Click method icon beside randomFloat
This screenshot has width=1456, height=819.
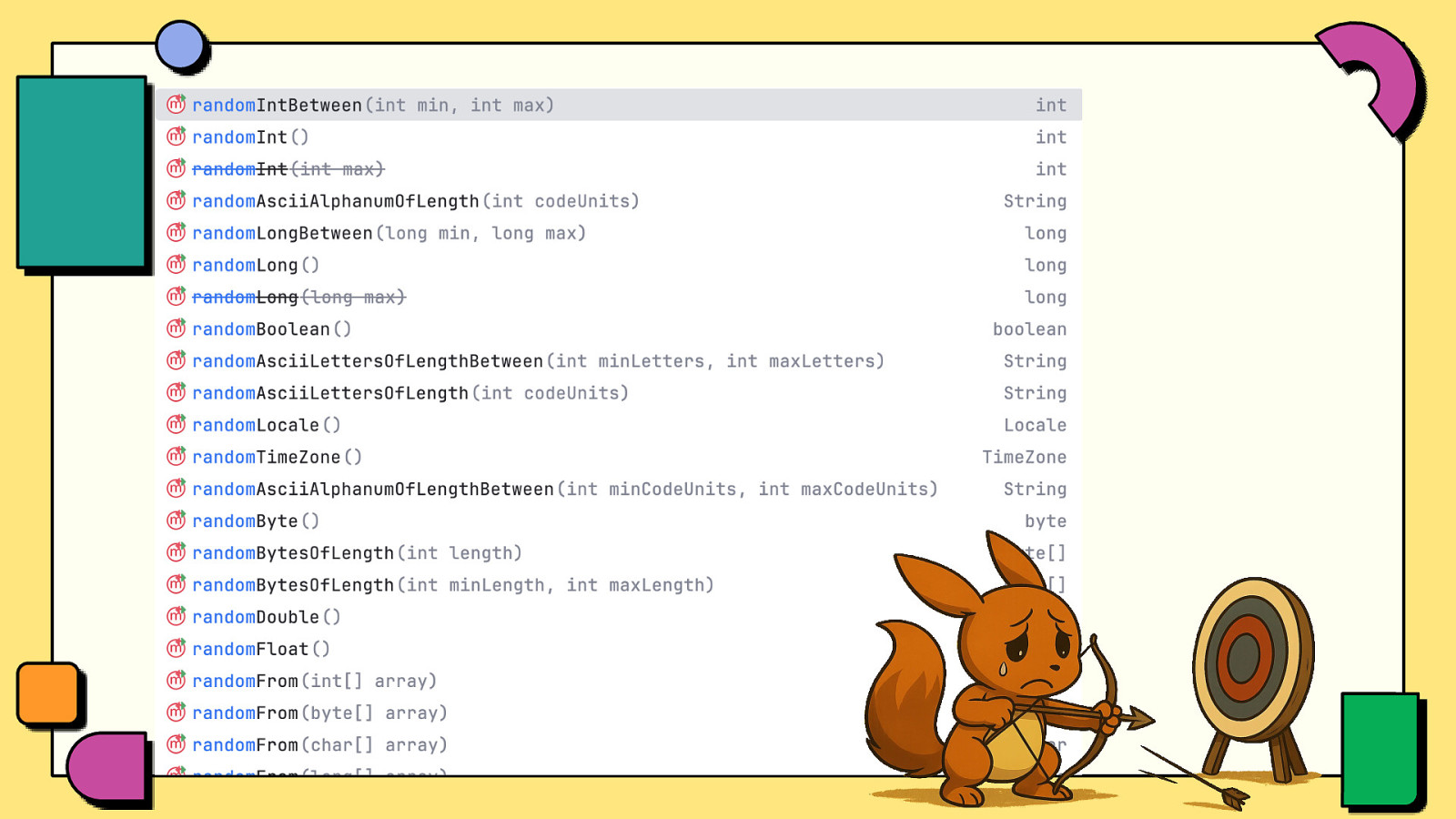[176, 648]
